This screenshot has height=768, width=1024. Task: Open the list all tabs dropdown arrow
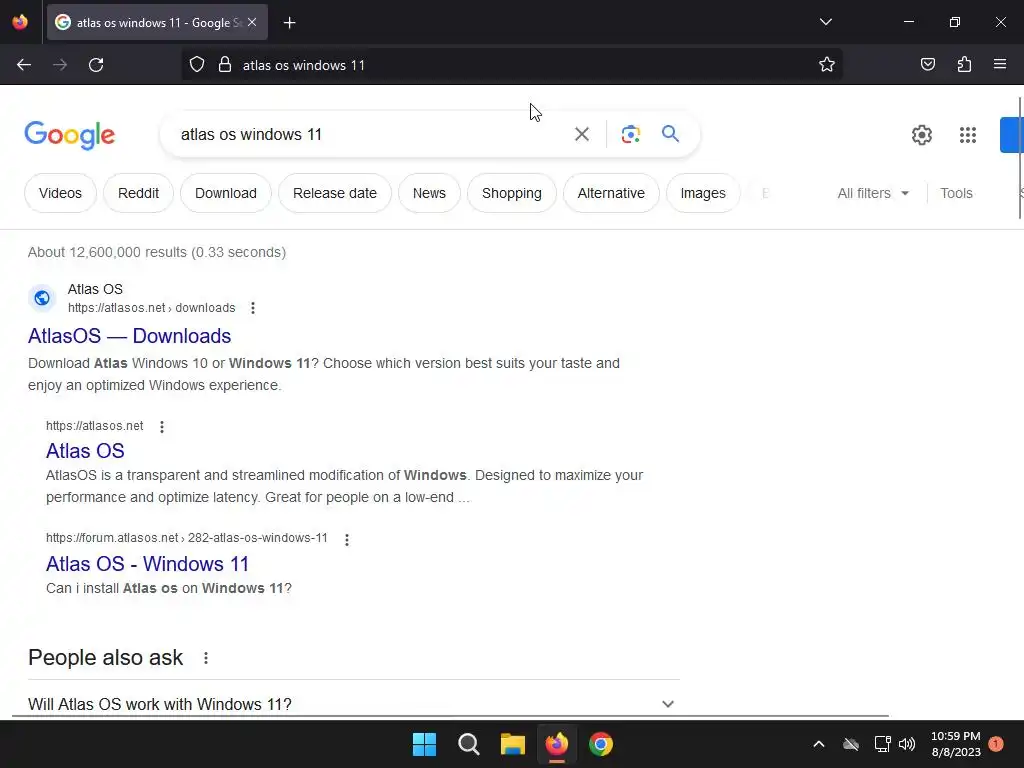pyautogui.click(x=825, y=22)
